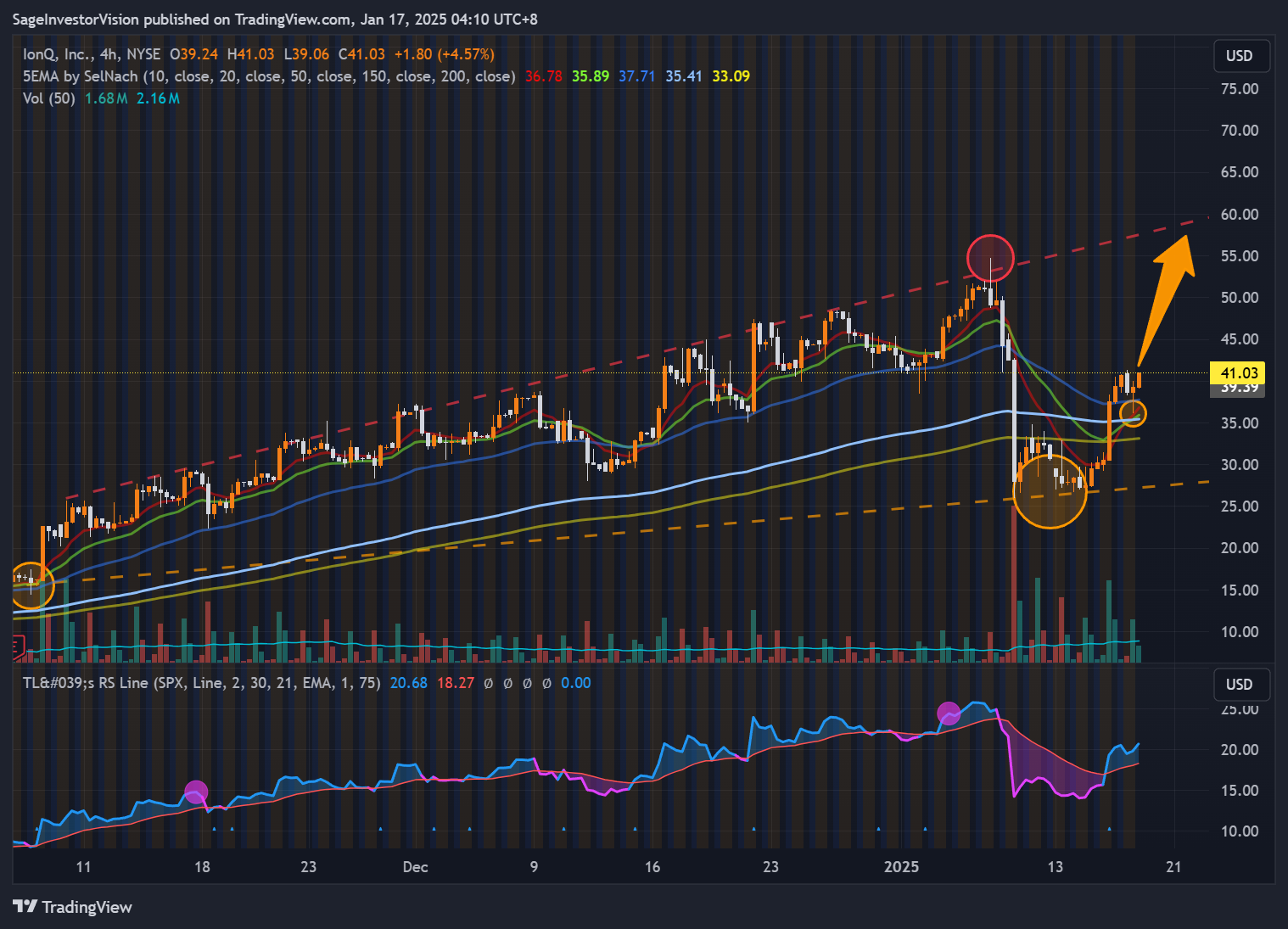The height and width of the screenshot is (929, 1288).
Task: Click the volume average value 2.16 M
Action: 159,98
